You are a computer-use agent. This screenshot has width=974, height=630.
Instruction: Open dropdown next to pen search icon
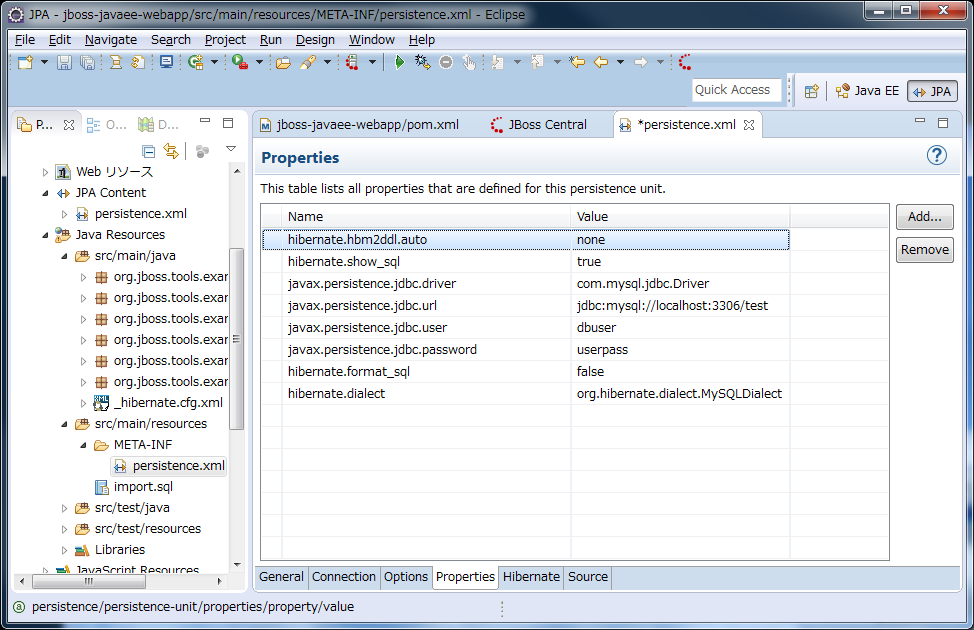(x=327, y=62)
